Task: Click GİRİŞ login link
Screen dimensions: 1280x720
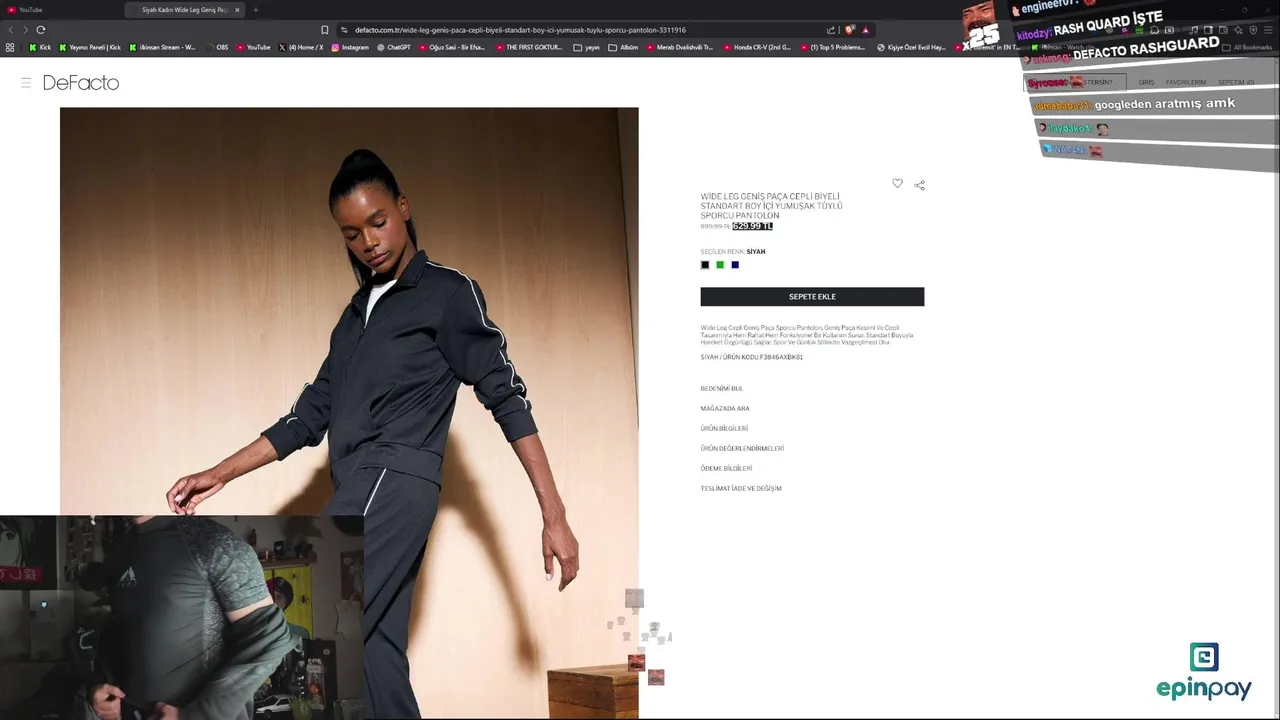Action: [1146, 82]
